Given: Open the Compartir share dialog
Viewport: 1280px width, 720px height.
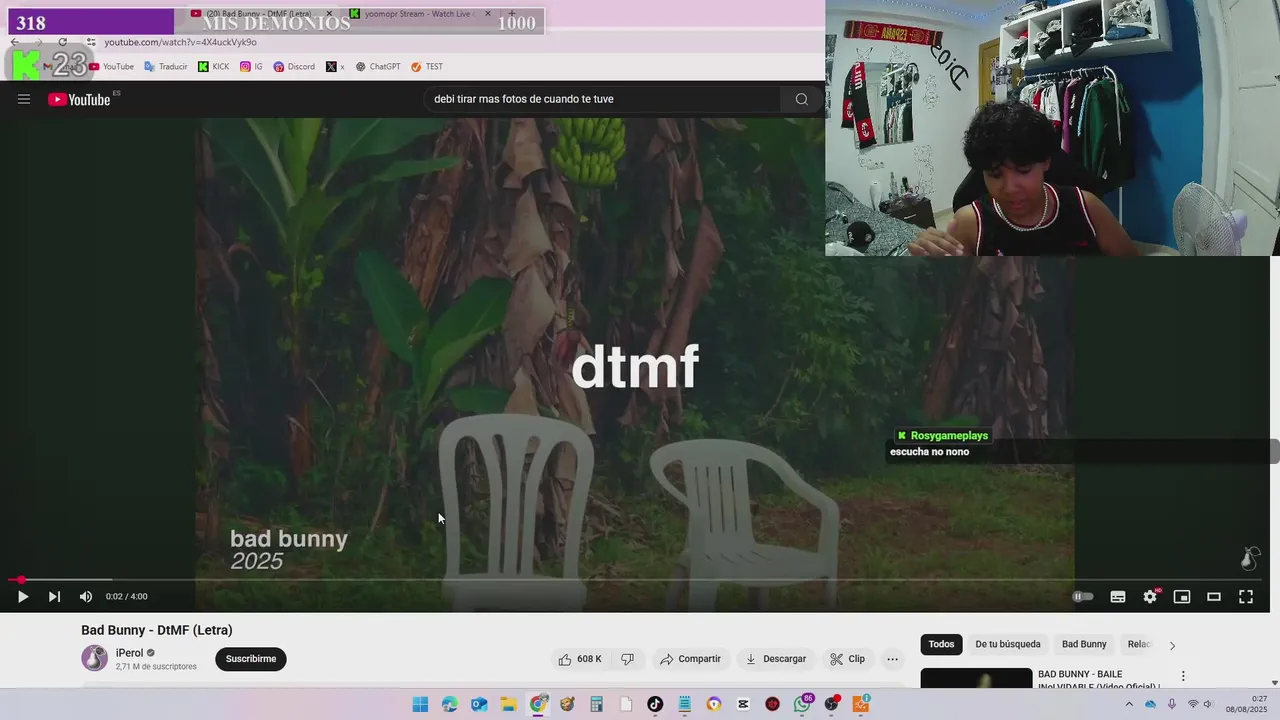Looking at the screenshot, I should click(x=690, y=659).
